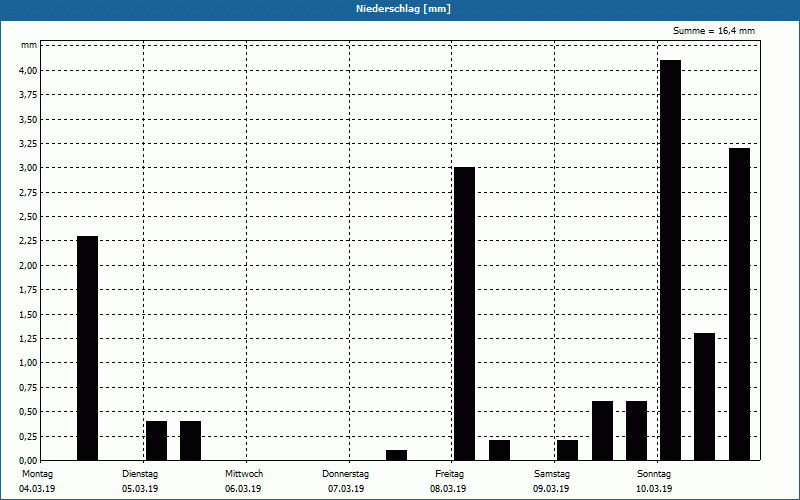This screenshot has width=800, height=500.
Task: Click the 1,3 mm bar on Sonntag
Action: (x=705, y=396)
